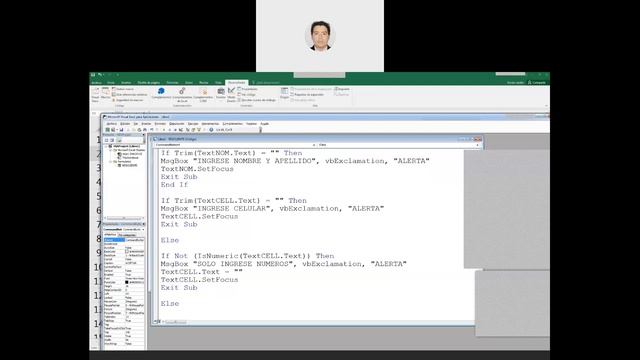The height and width of the screenshot is (360, 640).
Task: Select the (Name) property row
Action: 124,240
